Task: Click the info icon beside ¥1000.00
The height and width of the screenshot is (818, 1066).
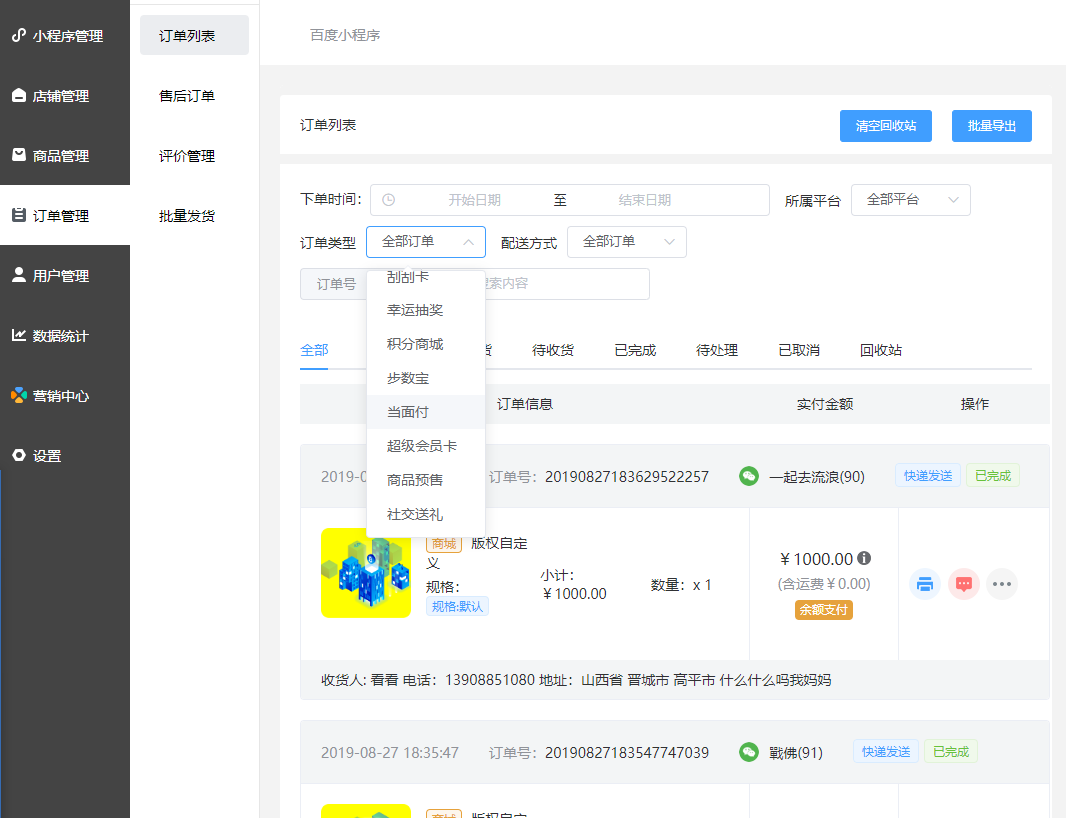Action: [x=864, y=558]
